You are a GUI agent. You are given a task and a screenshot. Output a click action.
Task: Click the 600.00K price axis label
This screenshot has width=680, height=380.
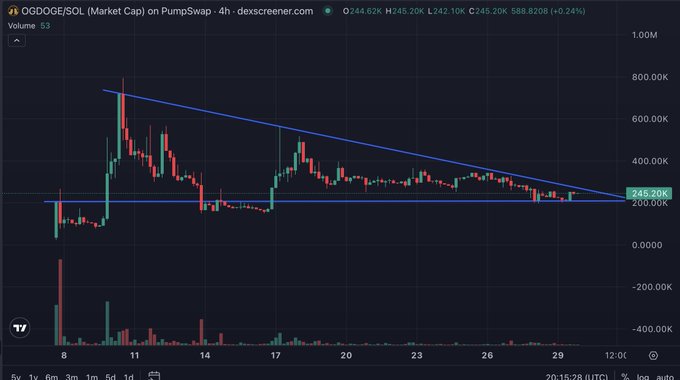(x=650, y=119)
